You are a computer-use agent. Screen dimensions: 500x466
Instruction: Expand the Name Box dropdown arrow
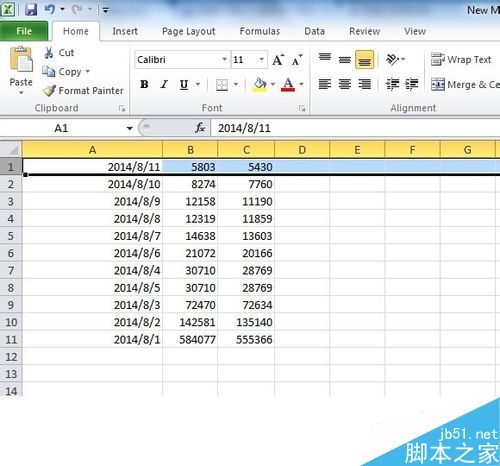(x=130, y=128)
